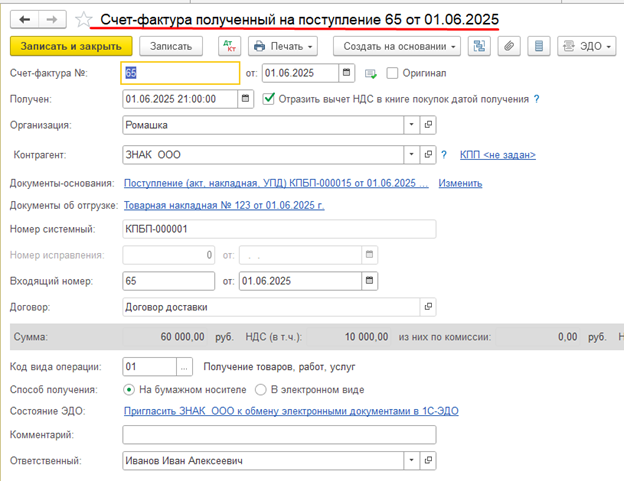Click text Получение товаров, работ, услуг
The width and height of the screenshot is (624, 481).
click(x=279, y=367)
